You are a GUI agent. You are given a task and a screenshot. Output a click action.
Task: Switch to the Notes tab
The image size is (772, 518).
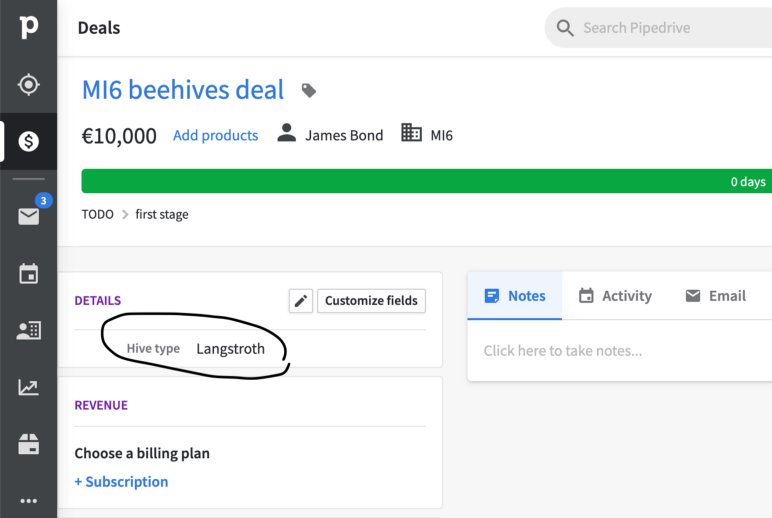tap(515, 296)
